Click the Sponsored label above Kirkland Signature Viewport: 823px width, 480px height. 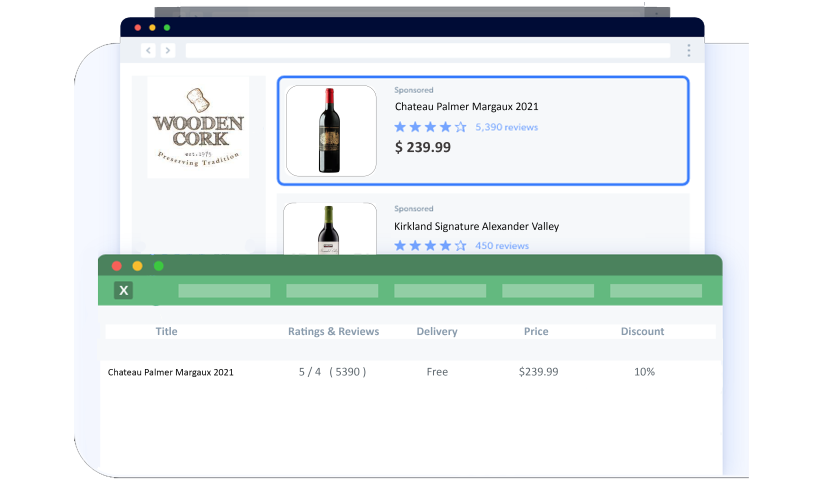tap(414, 209)
